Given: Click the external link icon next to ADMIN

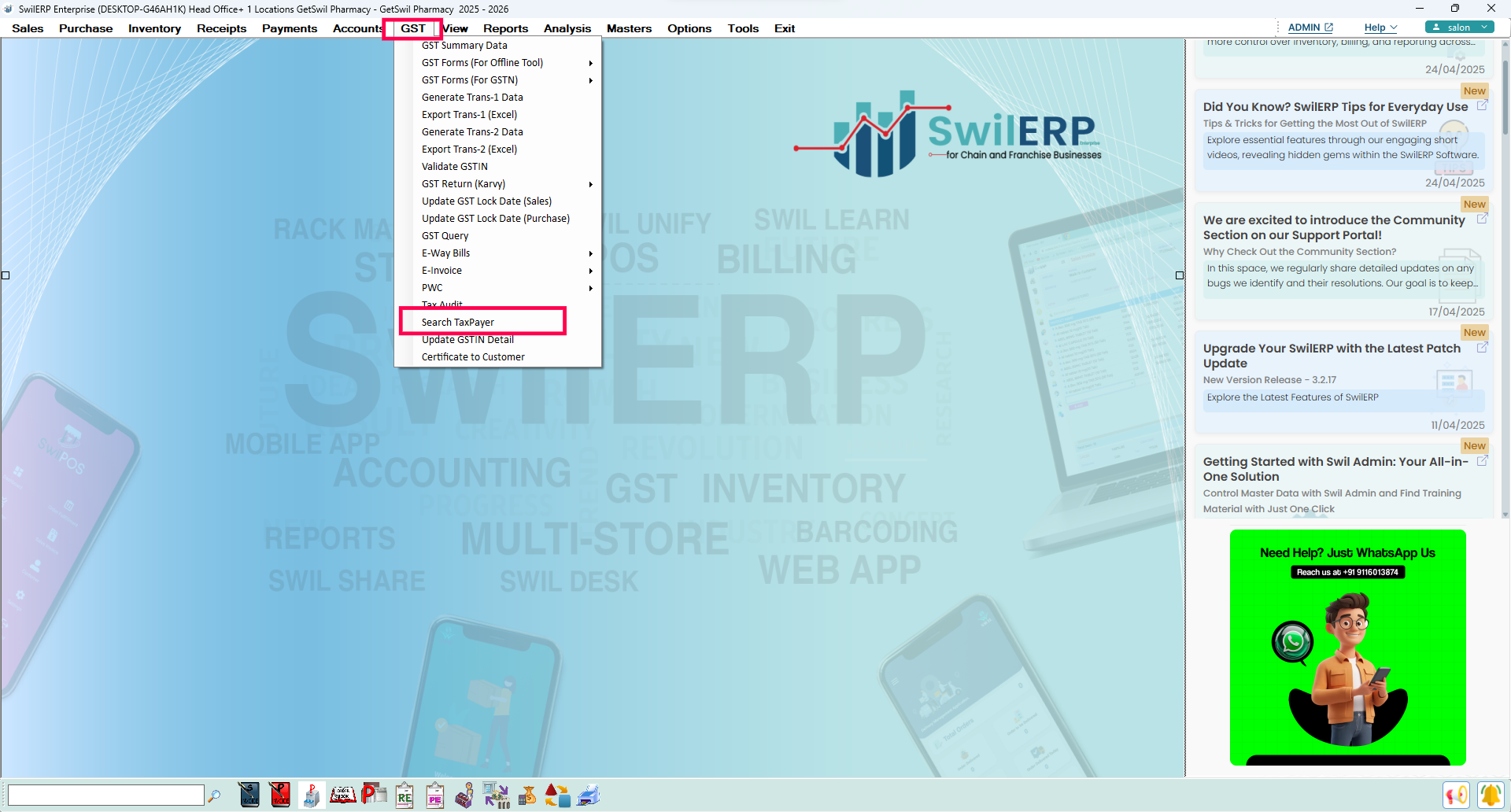Looking at the screenshot, I should (x=1328, y=27).
